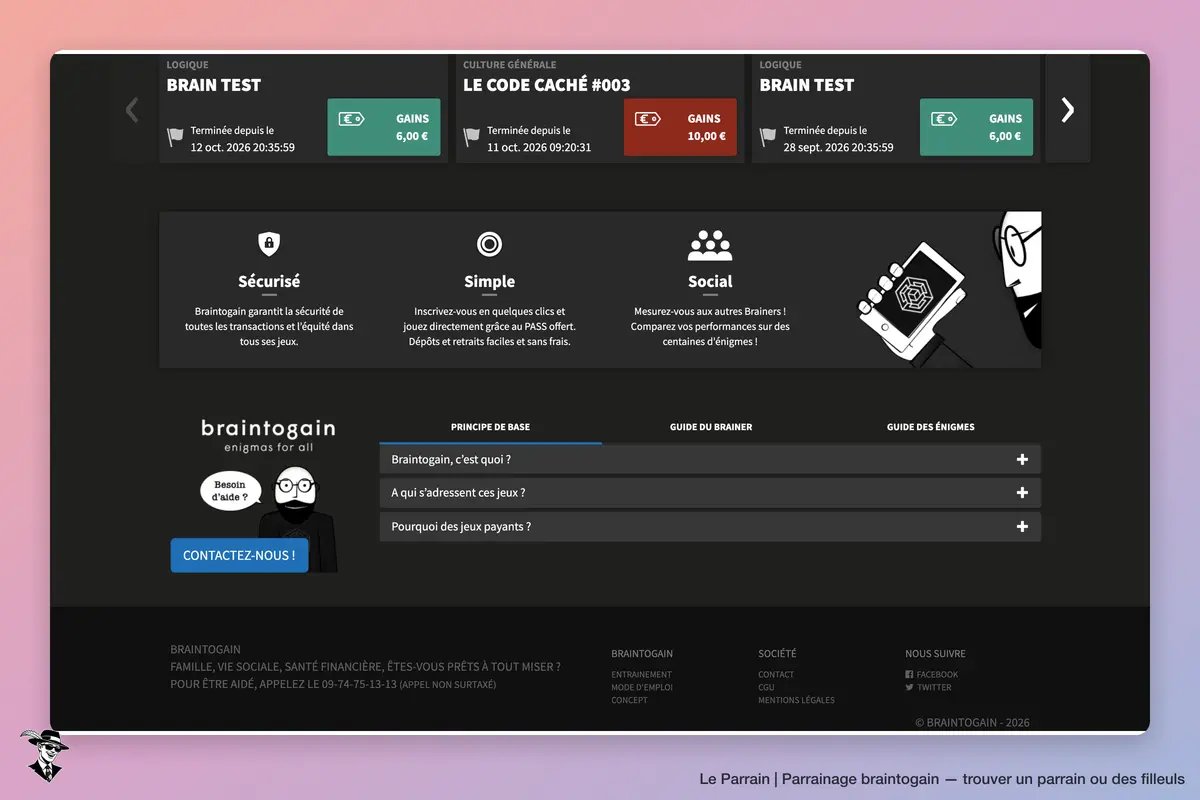Click the "Besoin d'aide ?" speech bubble
This screenshot has height=800, width=1200.
231,490
